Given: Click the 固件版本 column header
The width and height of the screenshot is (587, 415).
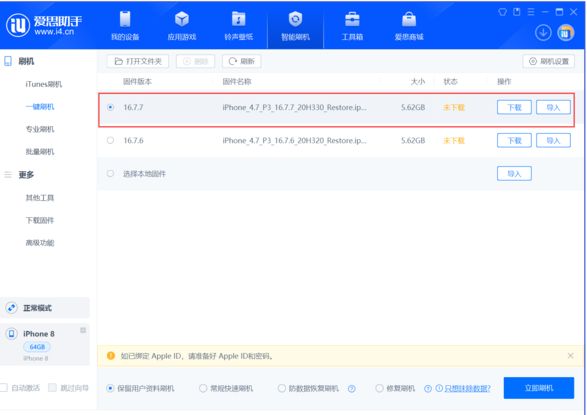Looking at the screenshot, I should click(x=137, y=82).
